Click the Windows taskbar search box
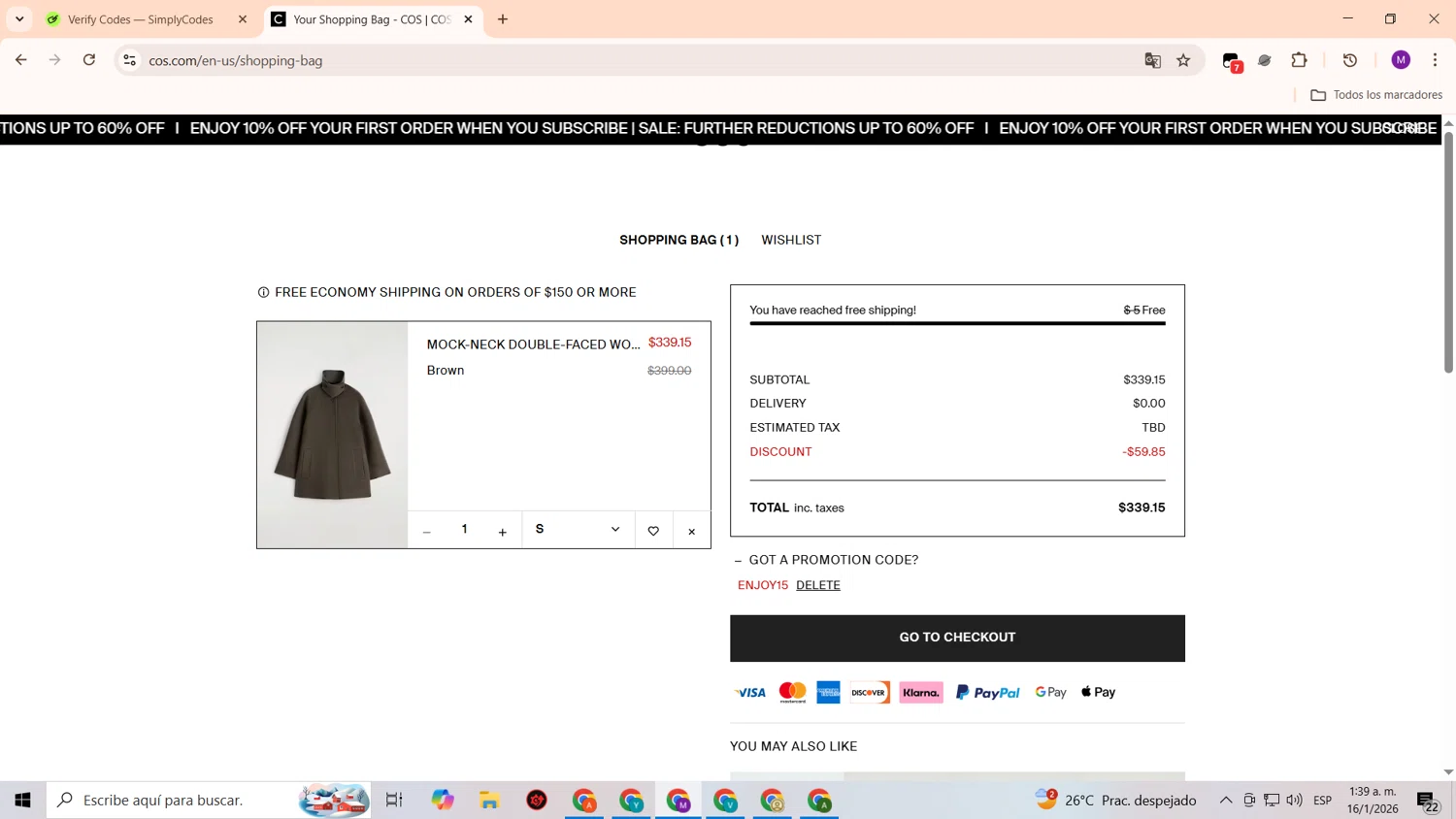The image size is (1456, 819). 209,801
